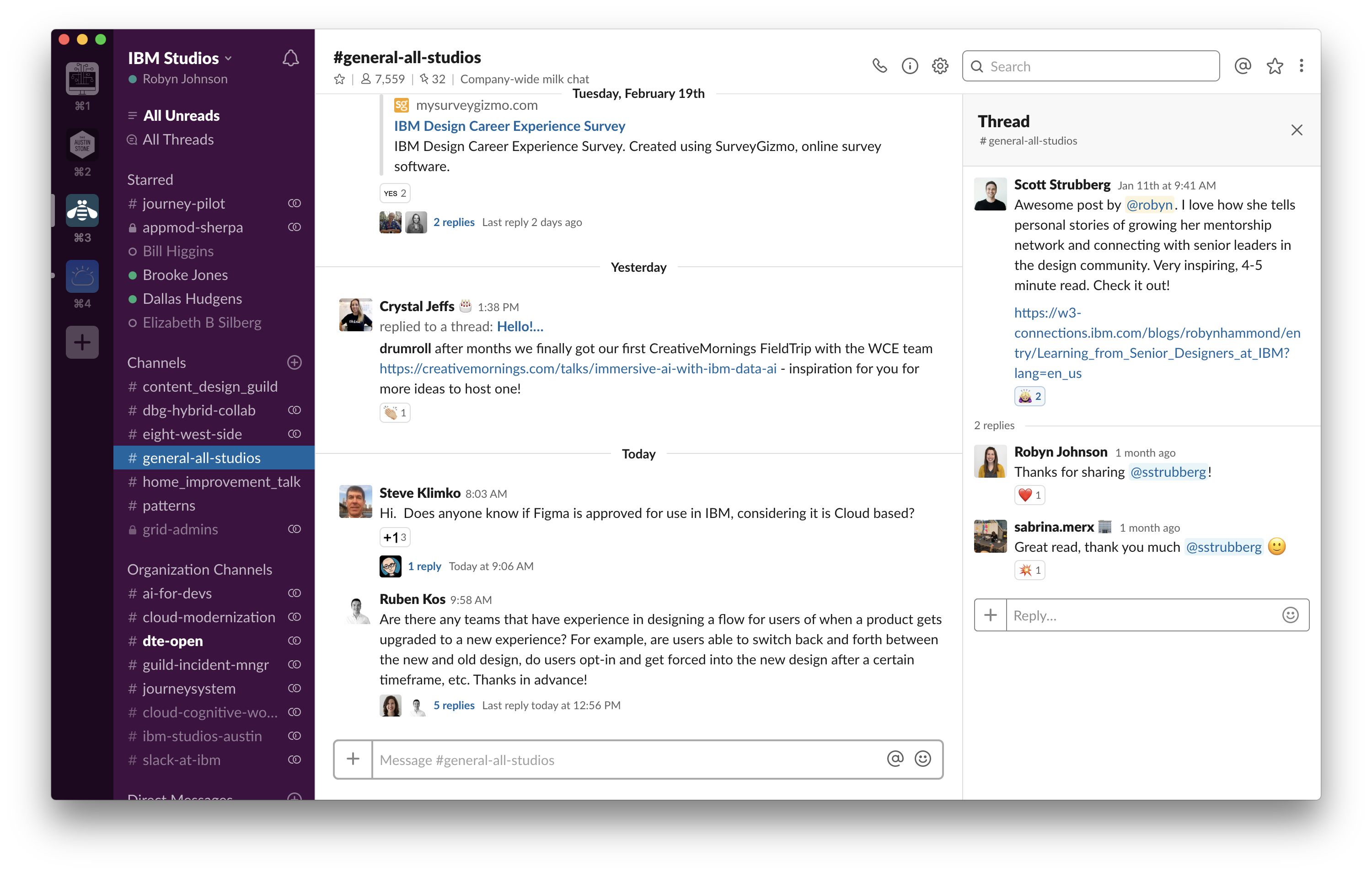
Task: Open the IBM Design Career Experience Survey link
Action: (x=509, y=126)
